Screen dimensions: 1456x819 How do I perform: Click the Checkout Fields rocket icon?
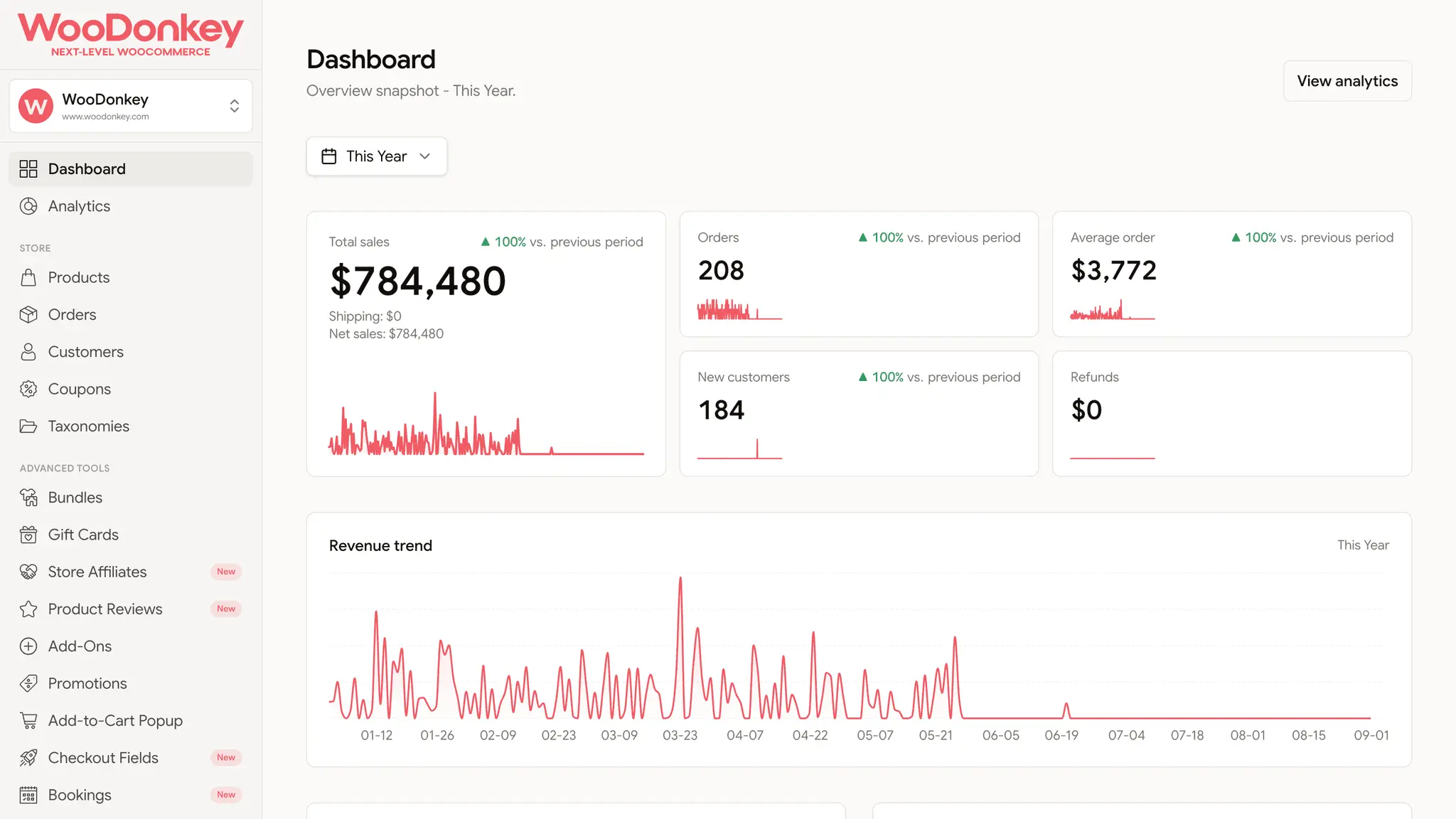click(x=28, y=758)
